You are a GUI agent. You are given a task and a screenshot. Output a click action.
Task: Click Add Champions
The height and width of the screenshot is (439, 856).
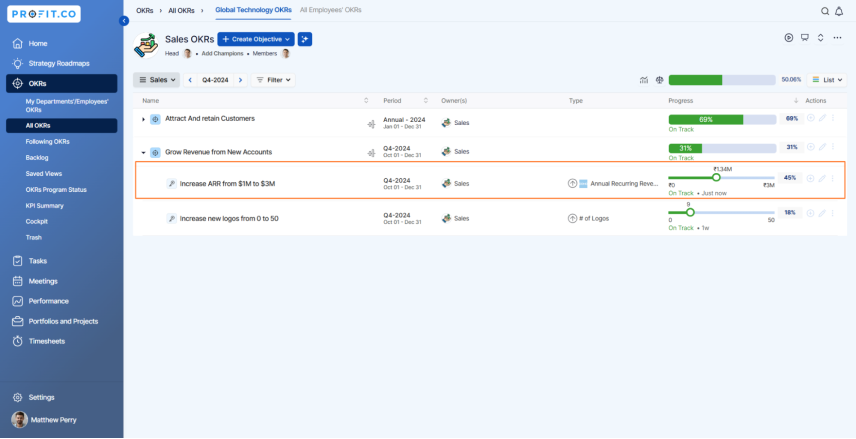tap(222, 54)
